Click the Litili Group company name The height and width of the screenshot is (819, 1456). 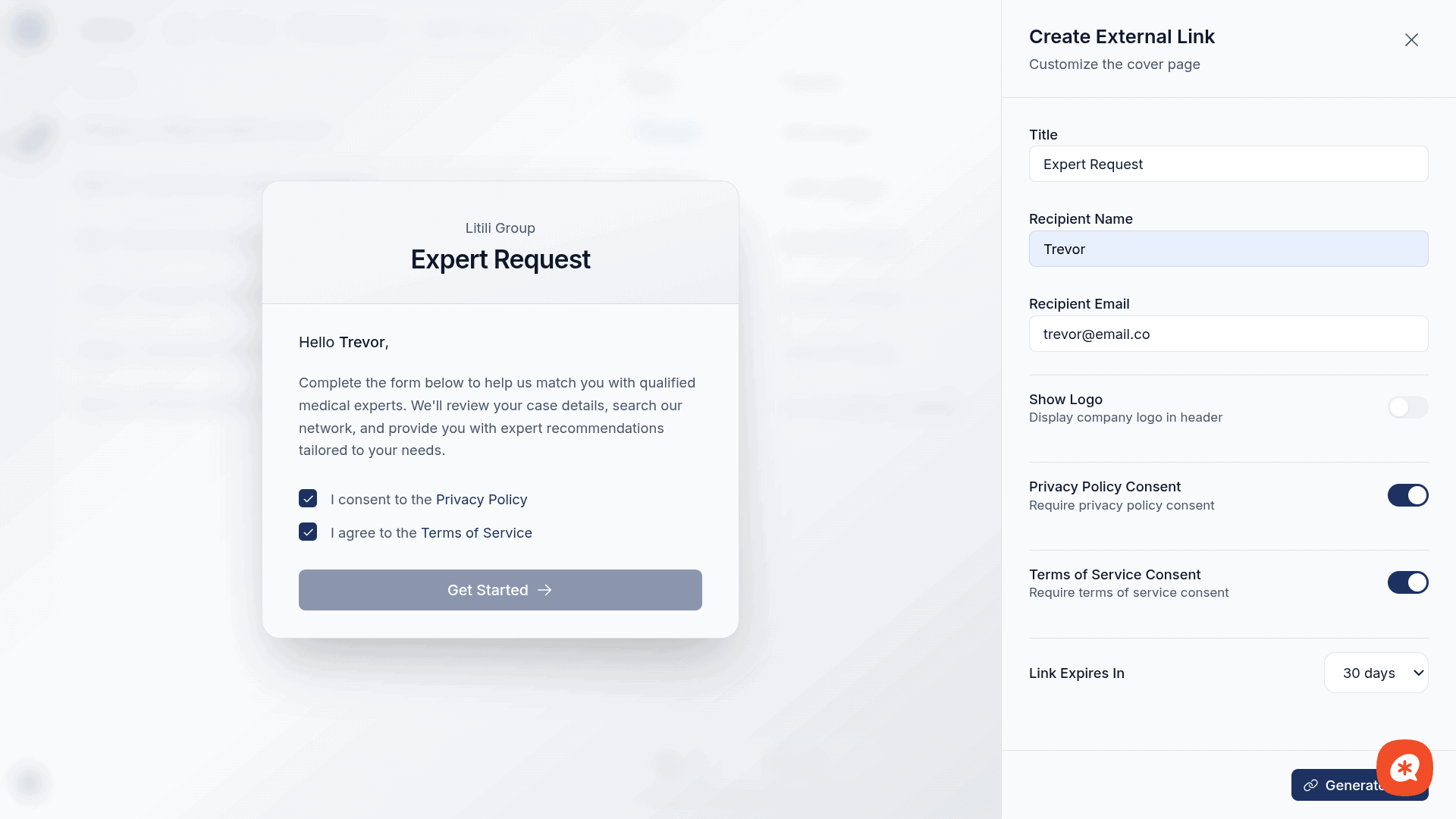(500, 228)
